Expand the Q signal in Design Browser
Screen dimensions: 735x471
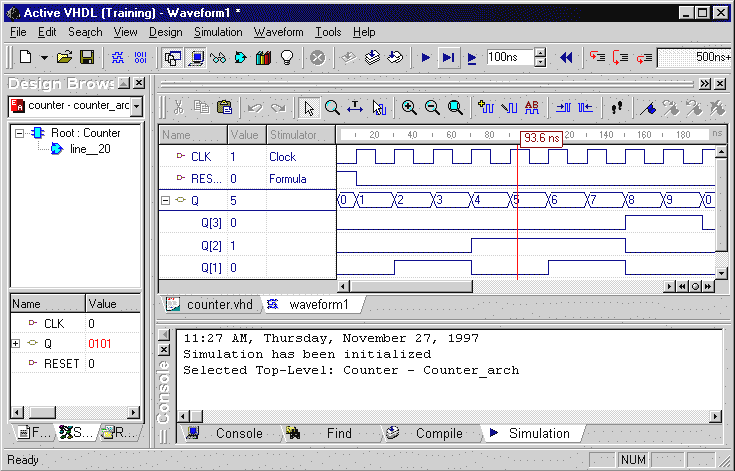click(16, 343)
